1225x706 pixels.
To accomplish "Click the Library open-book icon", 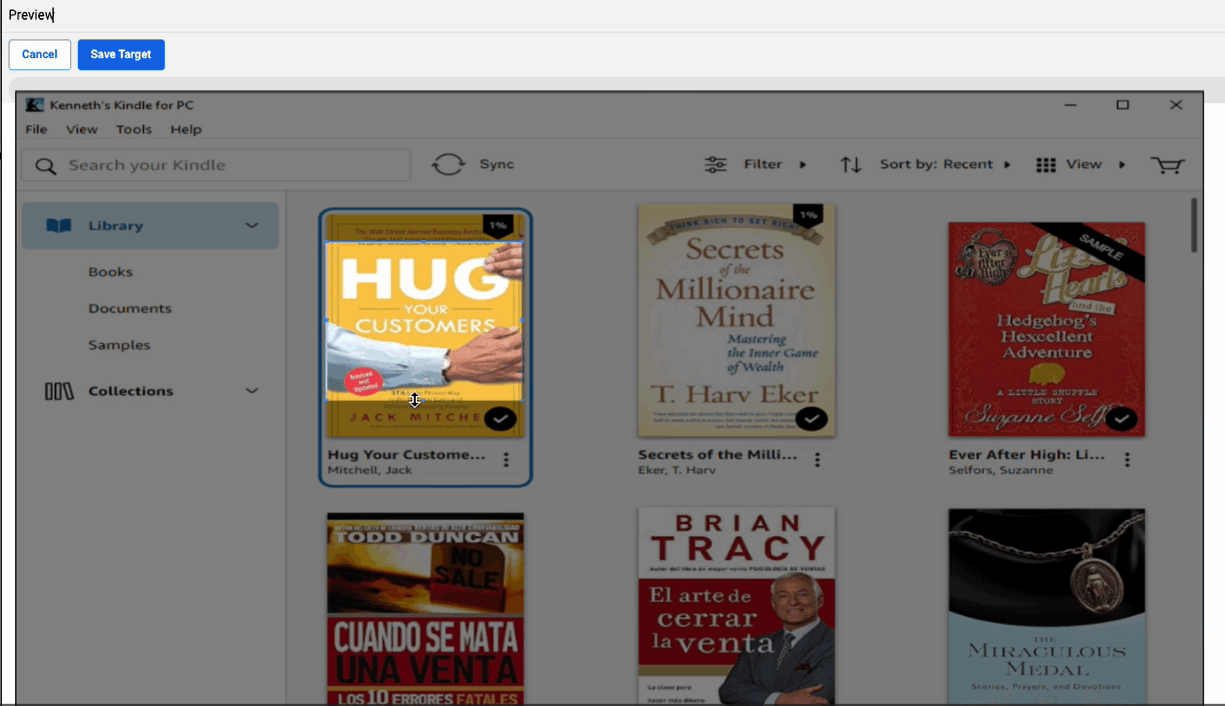I will (59, 226).
